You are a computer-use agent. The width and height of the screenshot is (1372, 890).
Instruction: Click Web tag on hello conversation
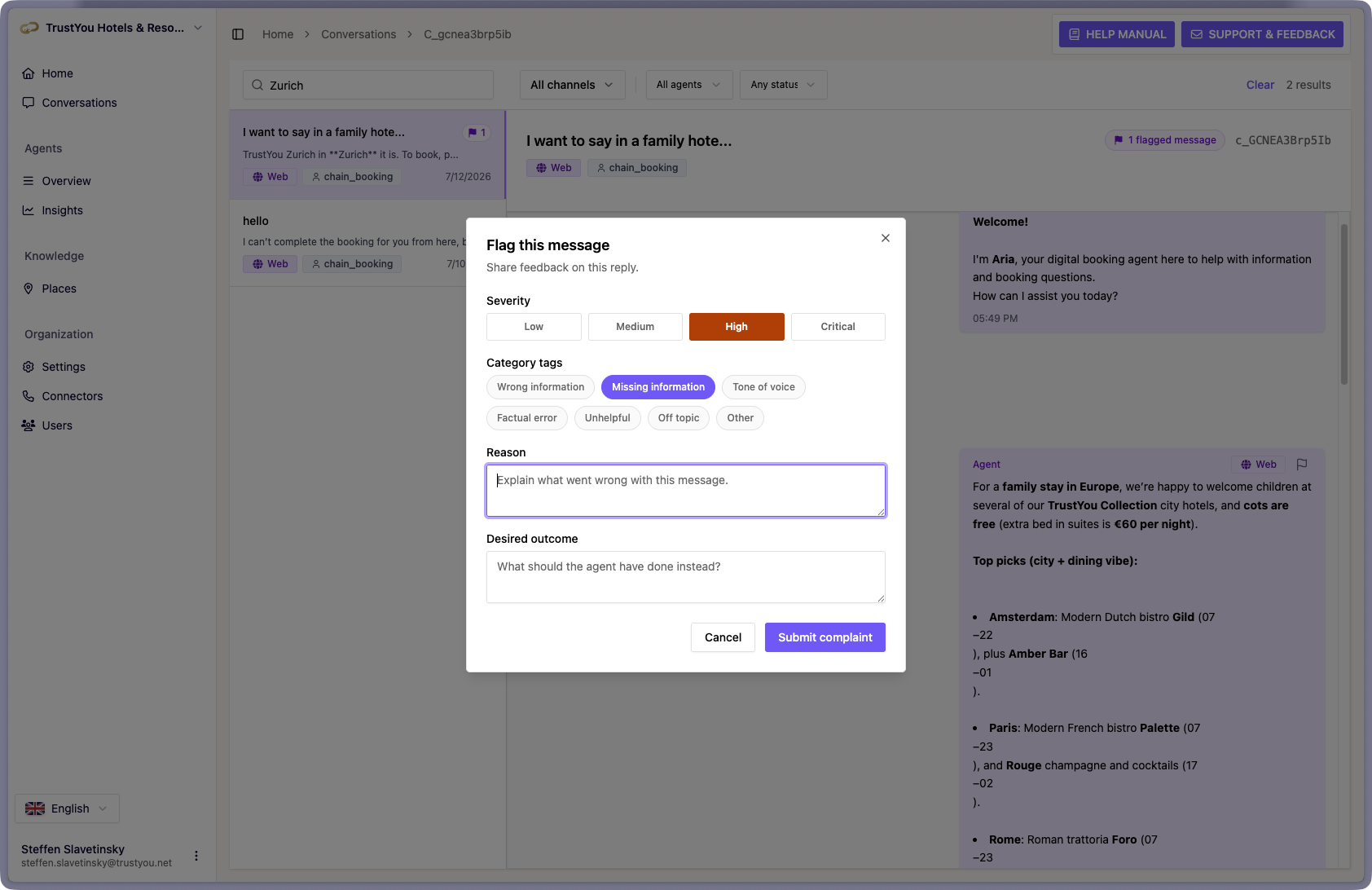pos(270,264)
